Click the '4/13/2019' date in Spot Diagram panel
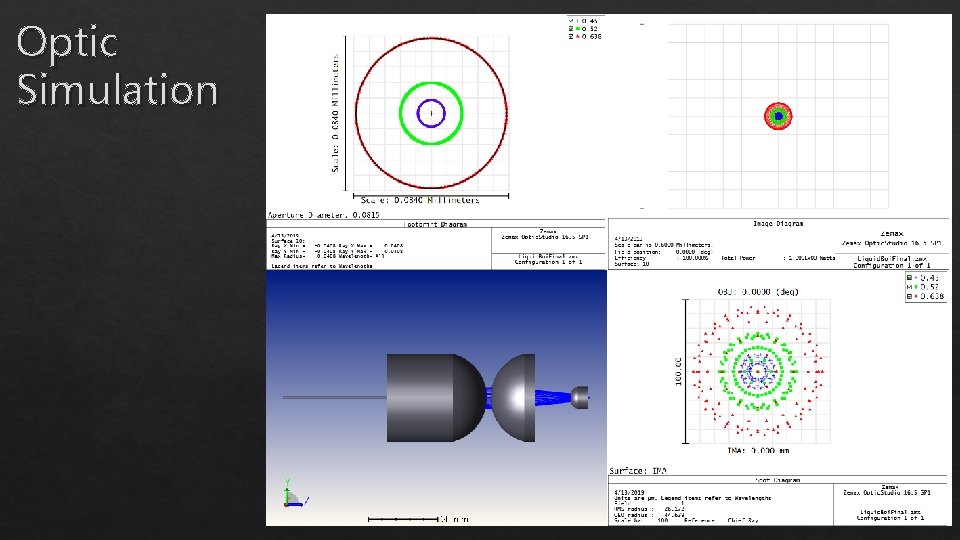The height and width of the screenshot is (540, 960). pyautogui.click(x=628, y=492)
